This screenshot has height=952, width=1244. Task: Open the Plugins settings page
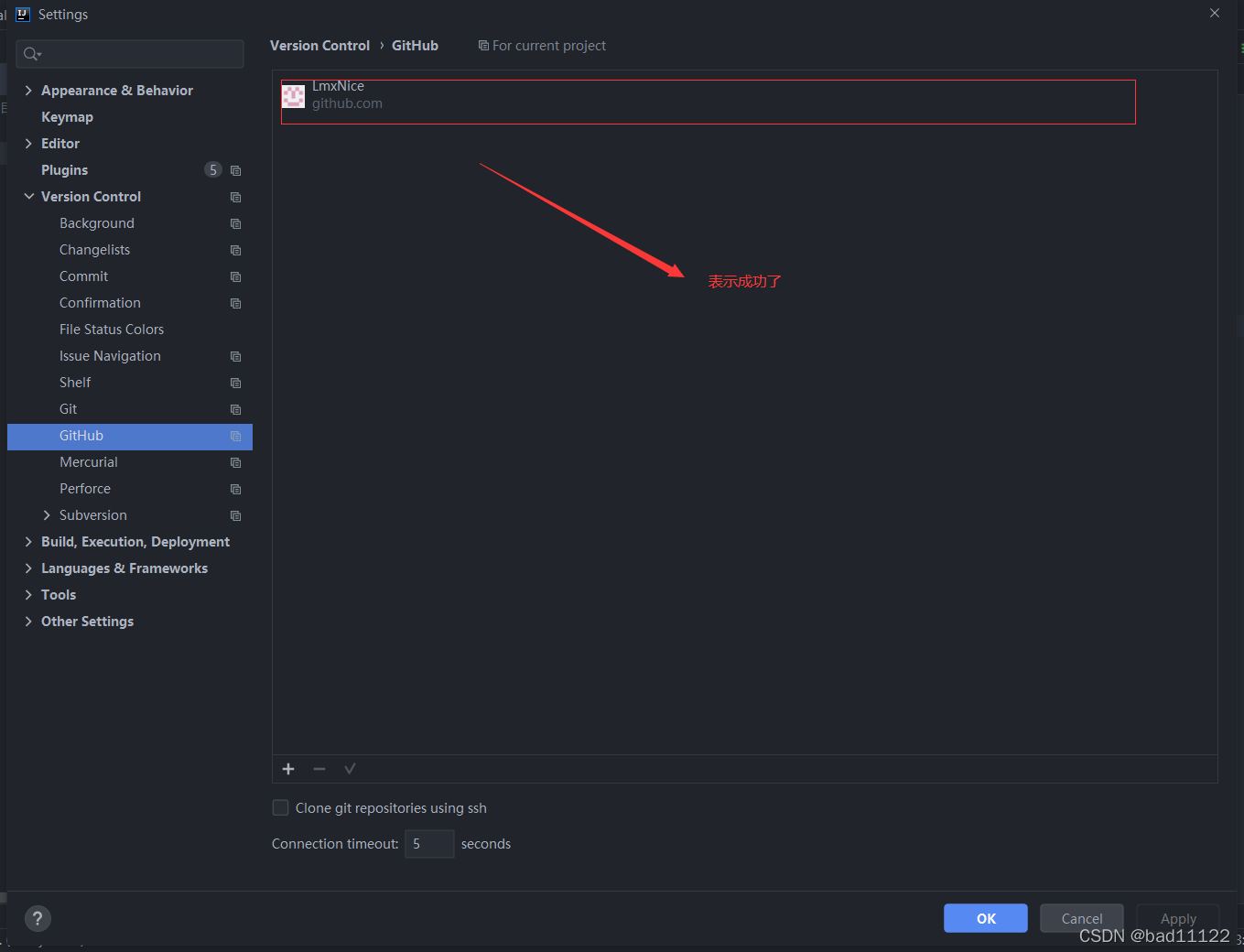[64, 170]
